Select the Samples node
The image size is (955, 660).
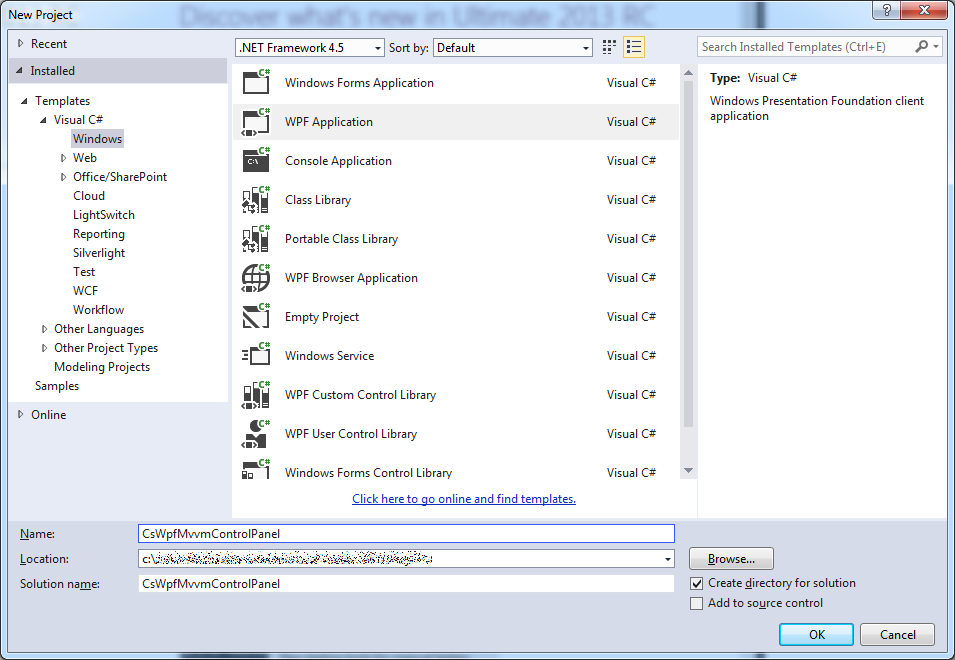[57, 385]
